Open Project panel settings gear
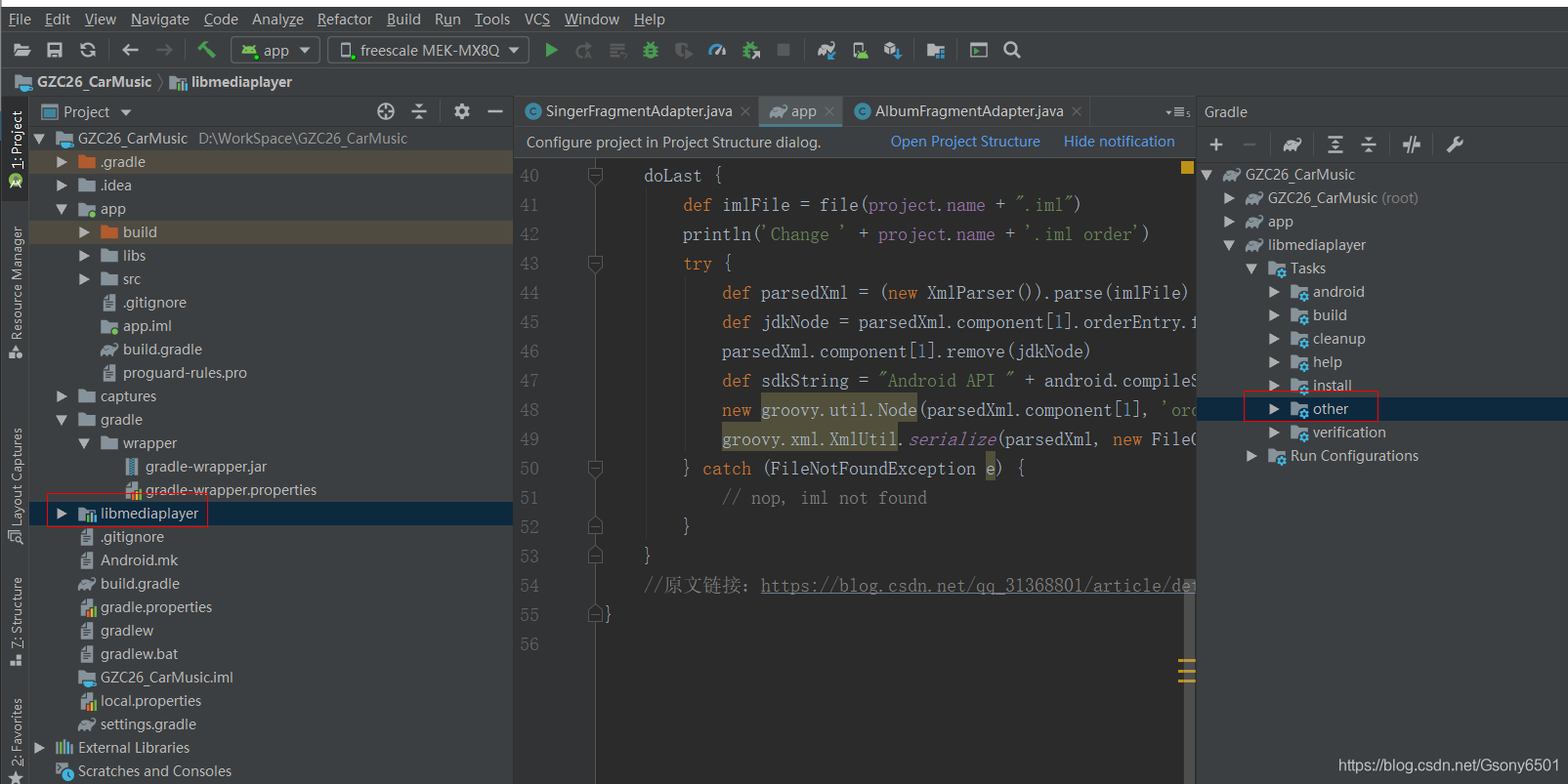 pos(462,111)
